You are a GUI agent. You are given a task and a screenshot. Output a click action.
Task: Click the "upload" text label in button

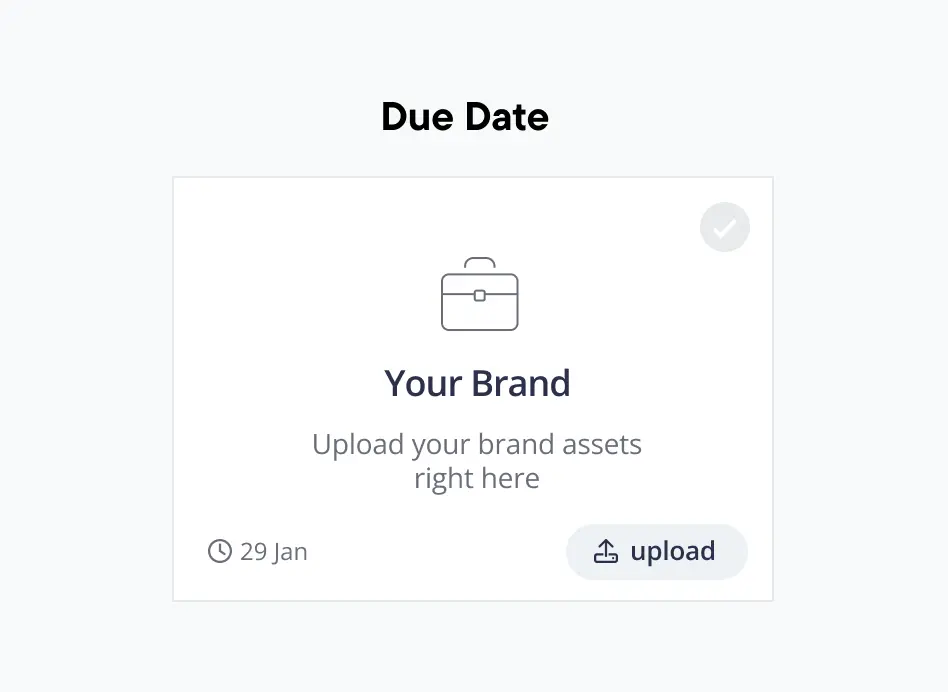(672, 551)
